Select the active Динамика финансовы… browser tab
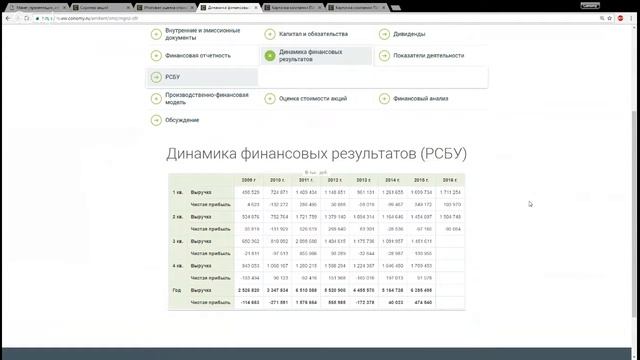Image resolution: width=640 pixels, height=360 pixels. coord(228,7)
